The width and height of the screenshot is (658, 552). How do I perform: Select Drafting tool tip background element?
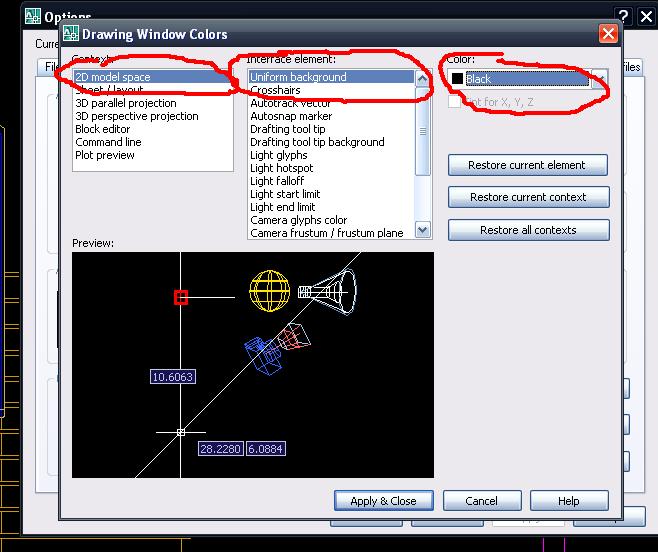tap(331, 142)
